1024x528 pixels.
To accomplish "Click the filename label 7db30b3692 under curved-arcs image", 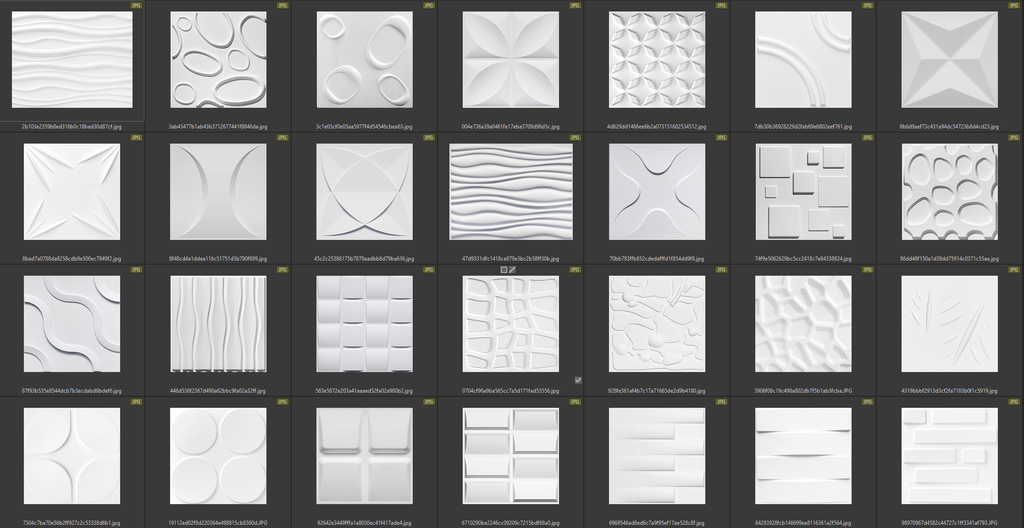I will [803, 127].
